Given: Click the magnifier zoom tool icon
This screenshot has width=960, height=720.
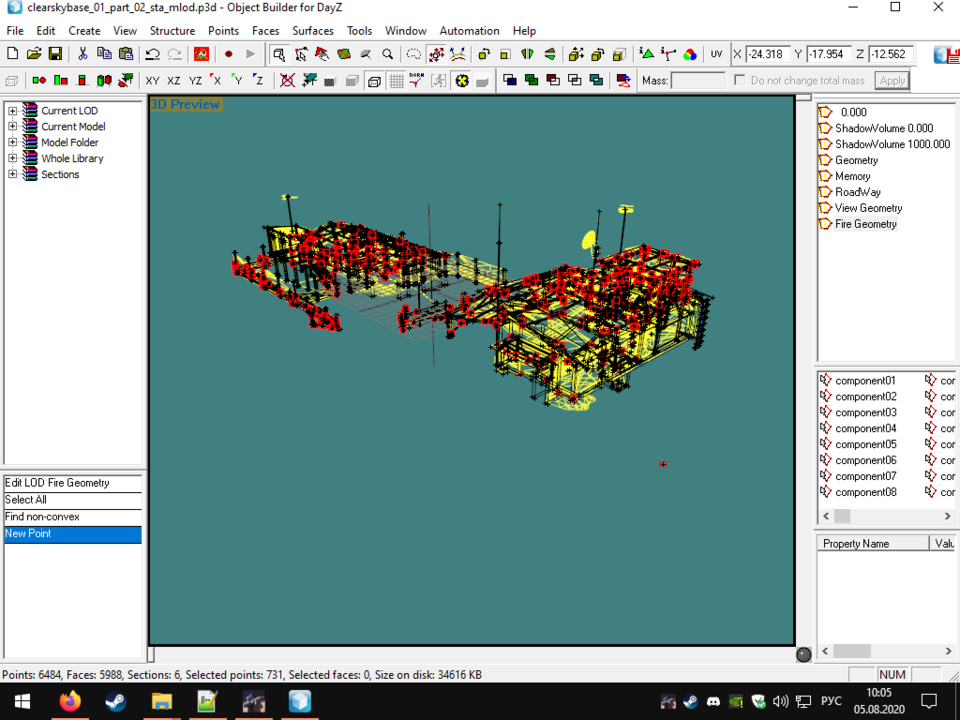Looking at the screenshot, I should tap(387, 54).
